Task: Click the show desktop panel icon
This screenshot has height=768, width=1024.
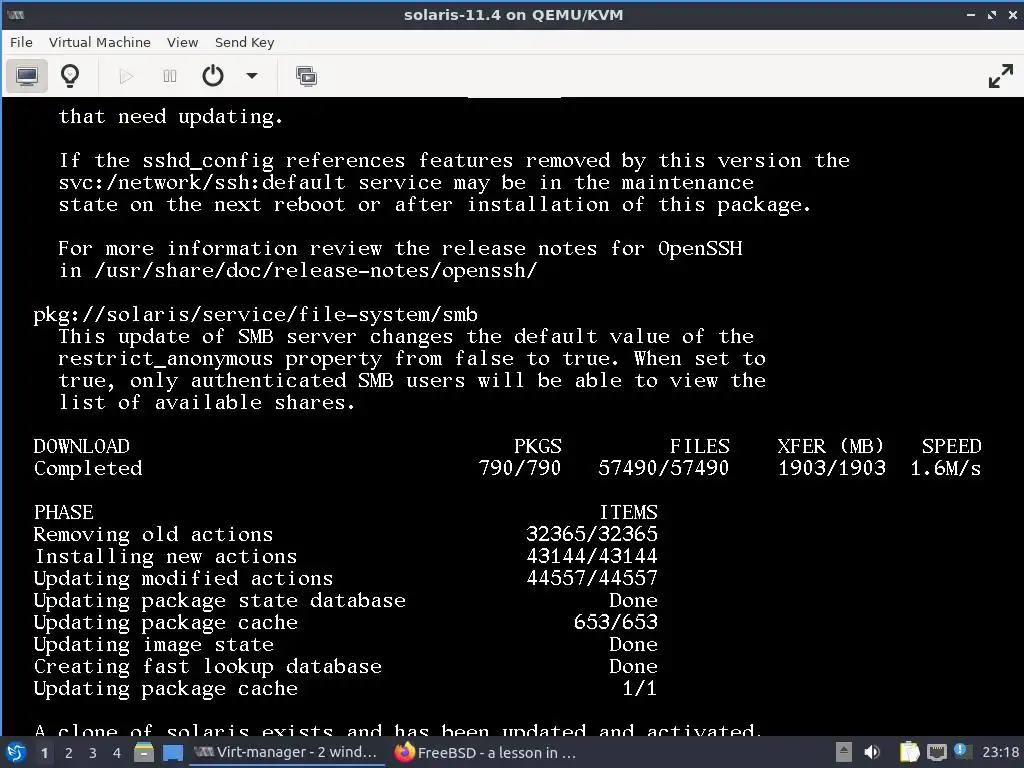Action: (172, 752)
